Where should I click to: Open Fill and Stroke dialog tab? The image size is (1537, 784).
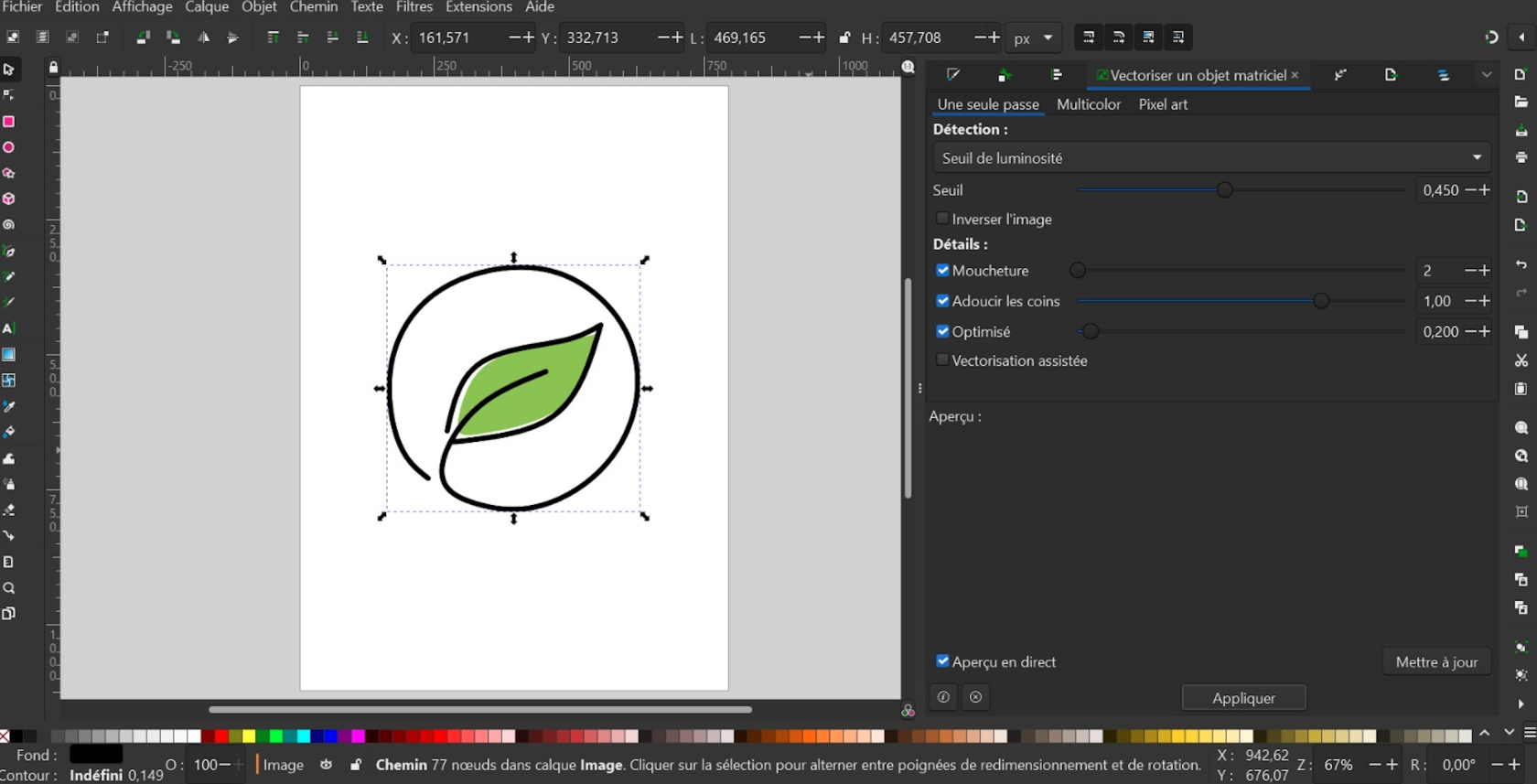coord(953,75)
